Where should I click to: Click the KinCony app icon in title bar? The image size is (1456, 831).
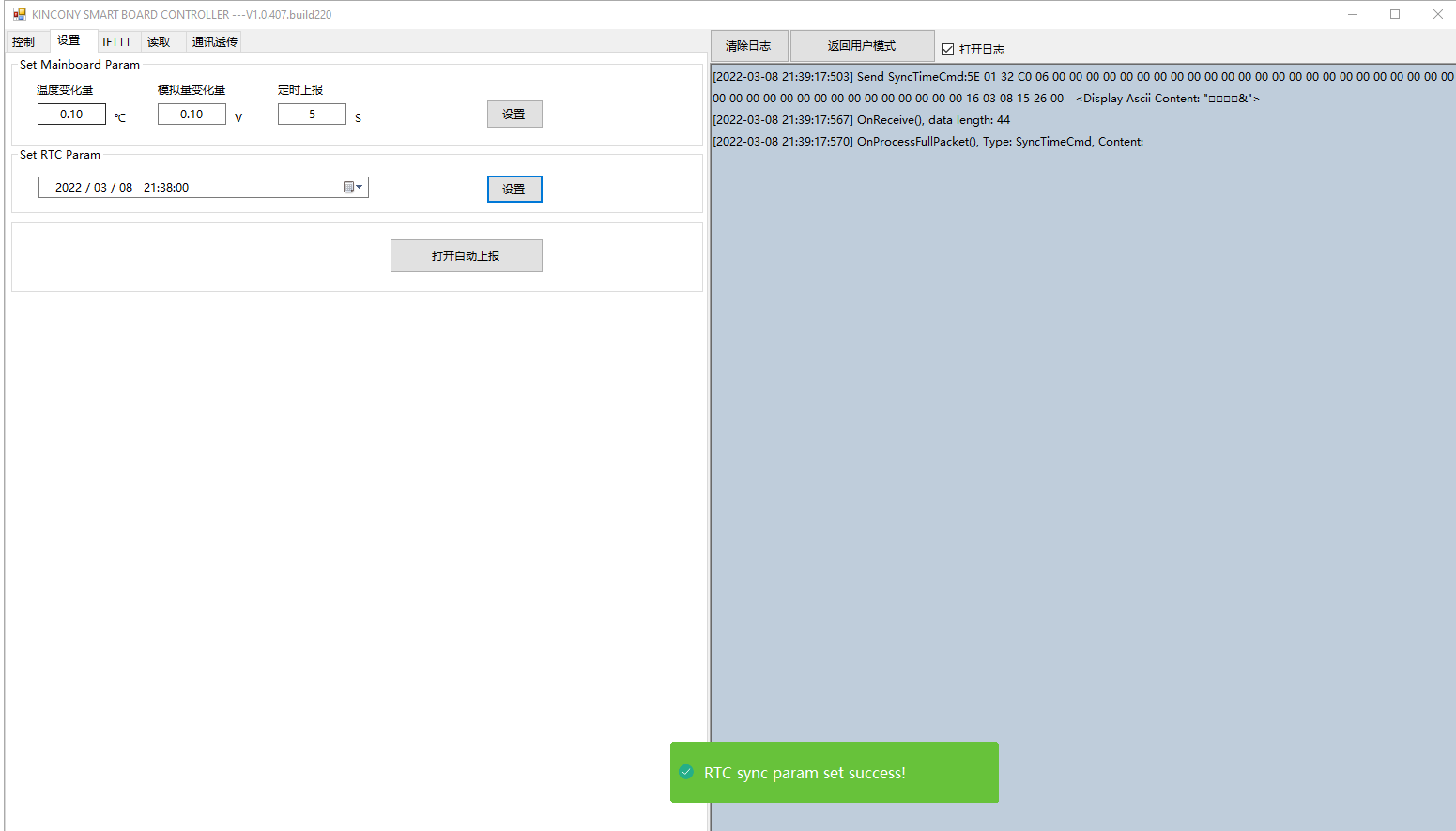click(19, 14)
